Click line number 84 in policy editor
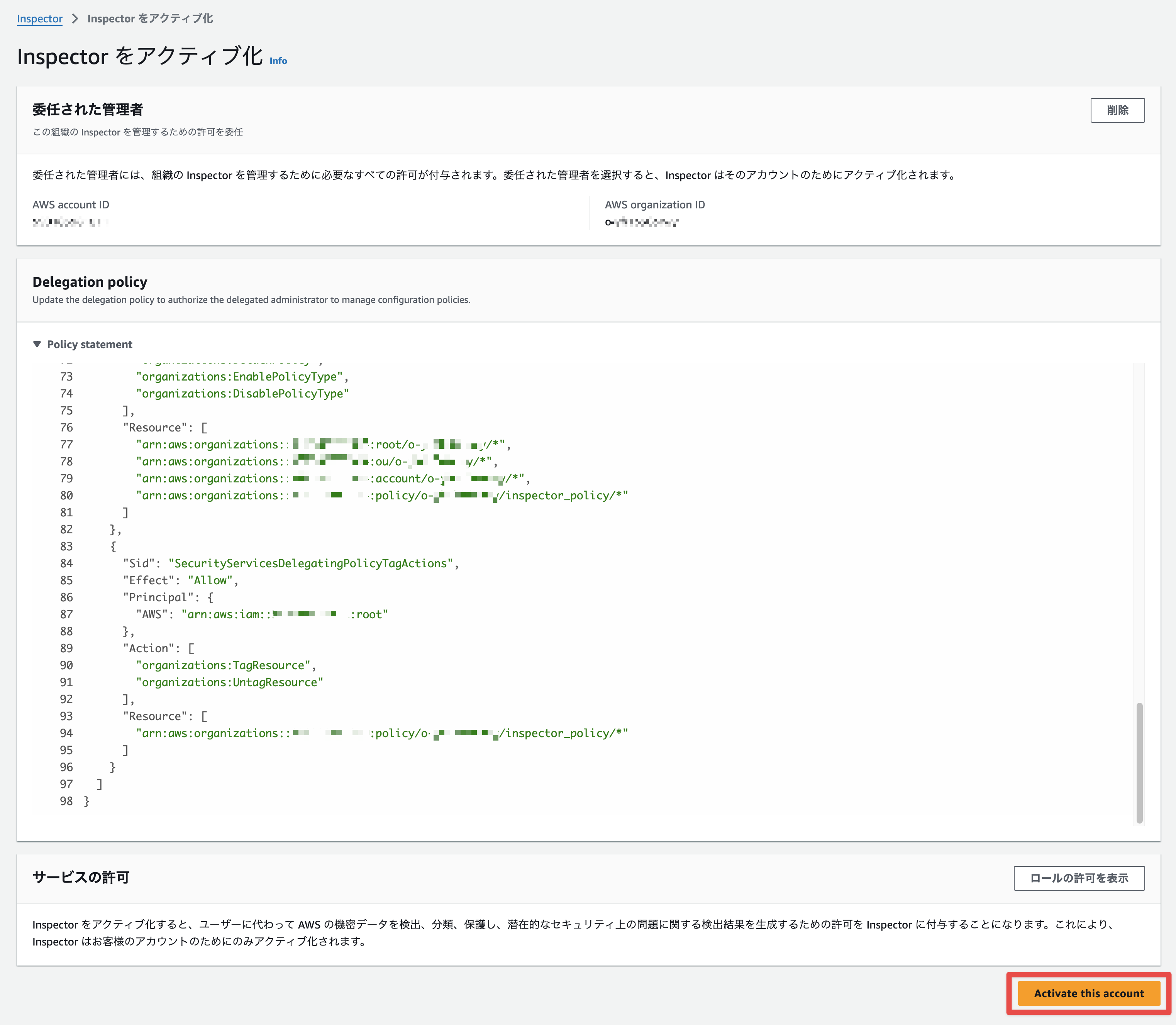This screenshot has height=1025, width=1176. (66, 563)
